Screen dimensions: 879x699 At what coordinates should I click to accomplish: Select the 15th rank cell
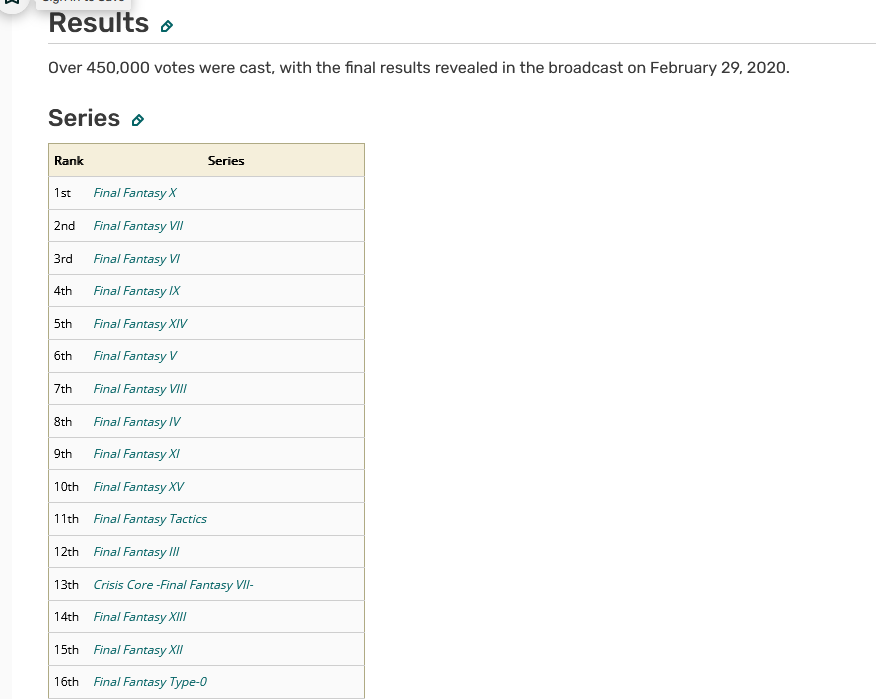(x=66, y=650)
